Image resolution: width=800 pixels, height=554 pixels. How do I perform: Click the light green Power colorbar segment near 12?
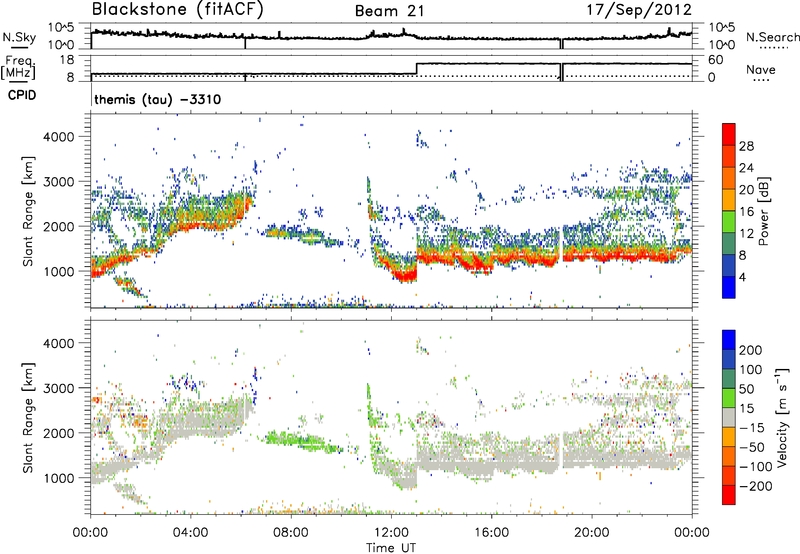[x=729, y=222]
